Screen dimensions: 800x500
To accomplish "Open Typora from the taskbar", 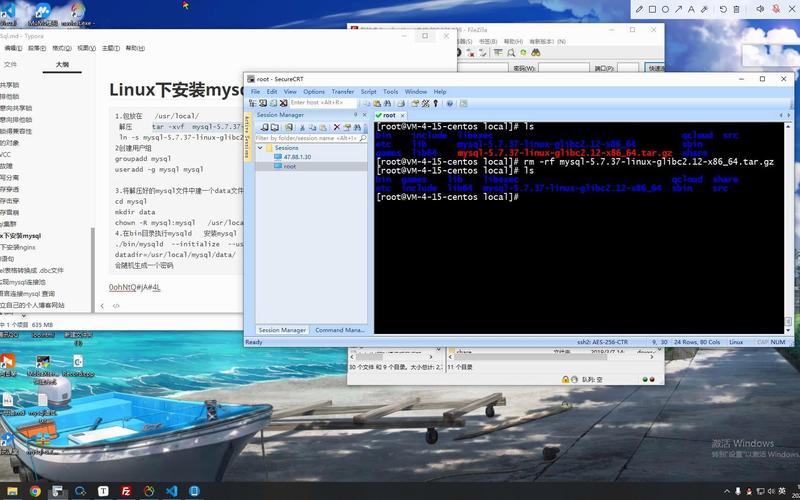I will click(103, 491).
